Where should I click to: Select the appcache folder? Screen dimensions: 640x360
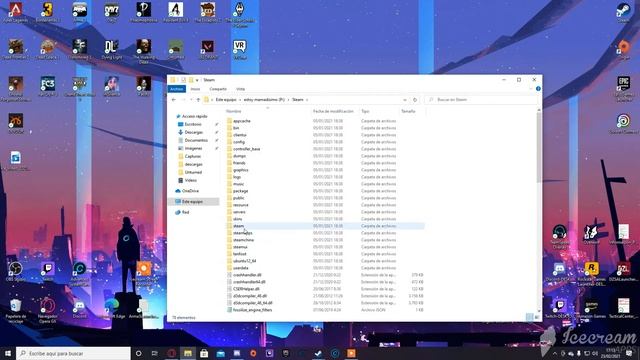pos(242,121)
